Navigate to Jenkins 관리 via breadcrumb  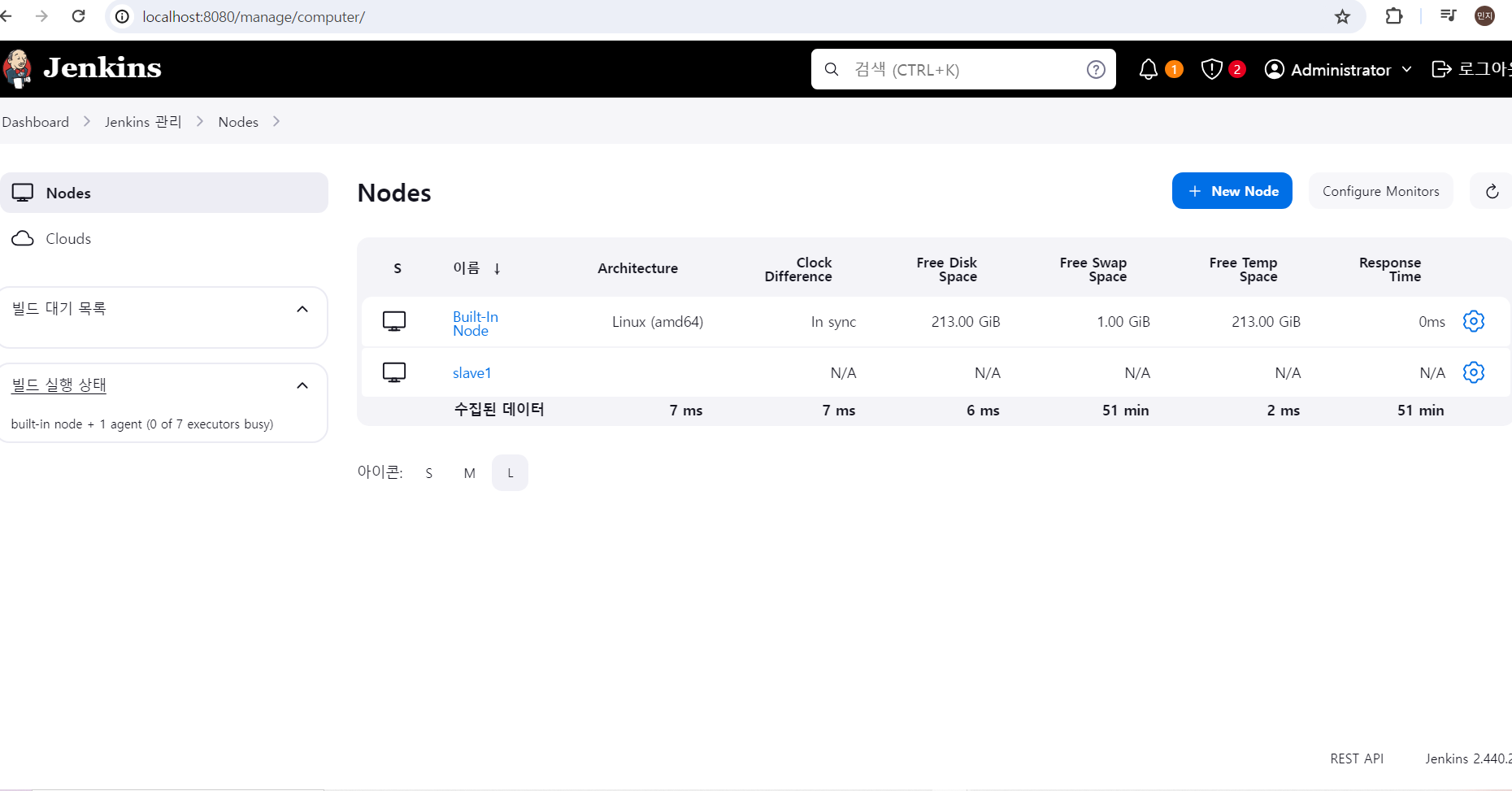142,121
